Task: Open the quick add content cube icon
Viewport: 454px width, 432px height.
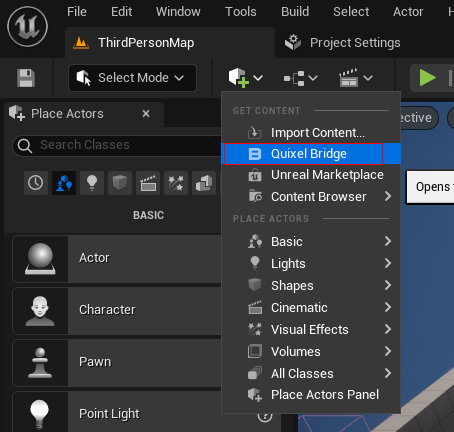Action: [x=238, y=78]
